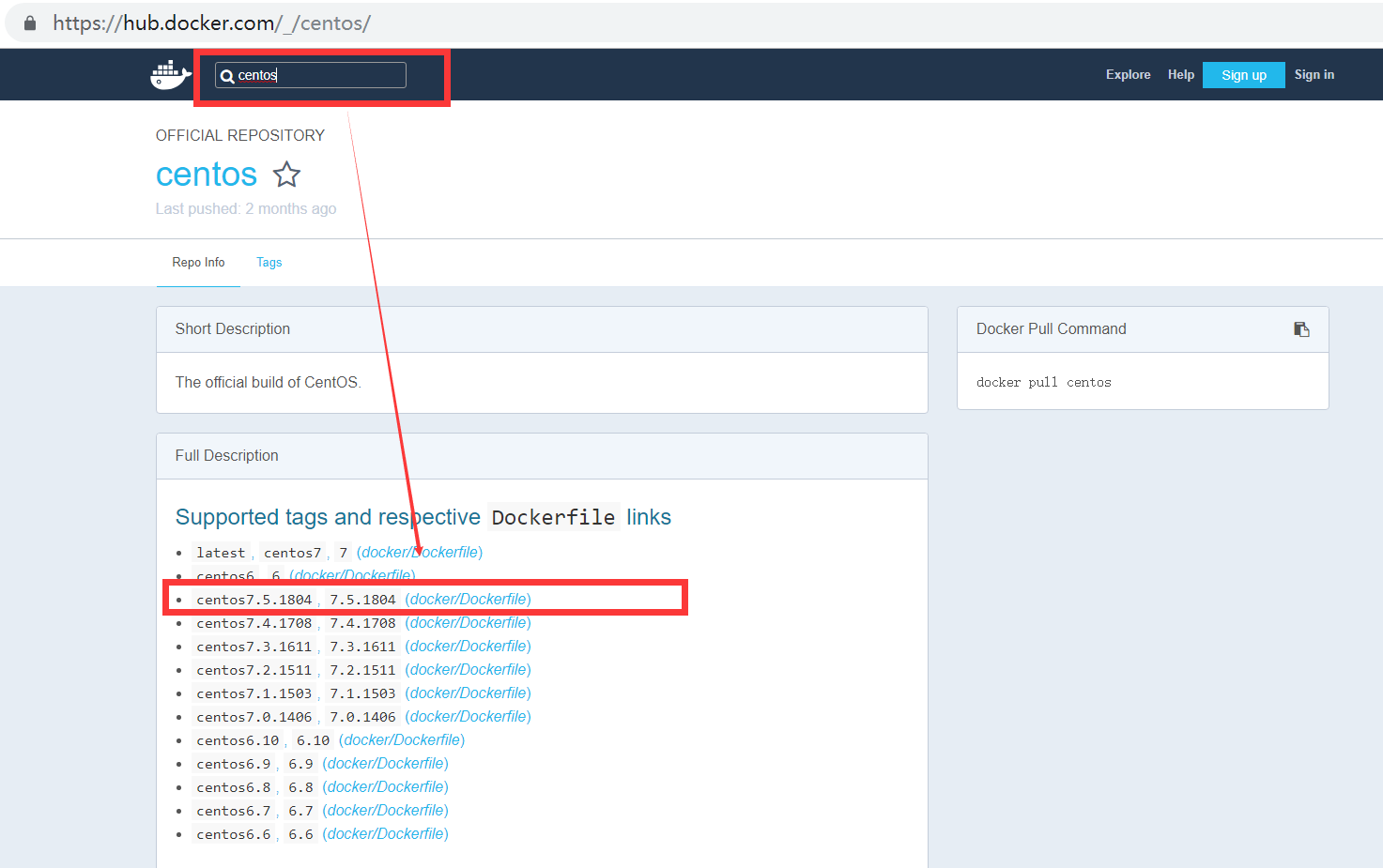Open Dockerfile link for centos6.7
This screenshot has width=1383, height=868.
(386, 811)
